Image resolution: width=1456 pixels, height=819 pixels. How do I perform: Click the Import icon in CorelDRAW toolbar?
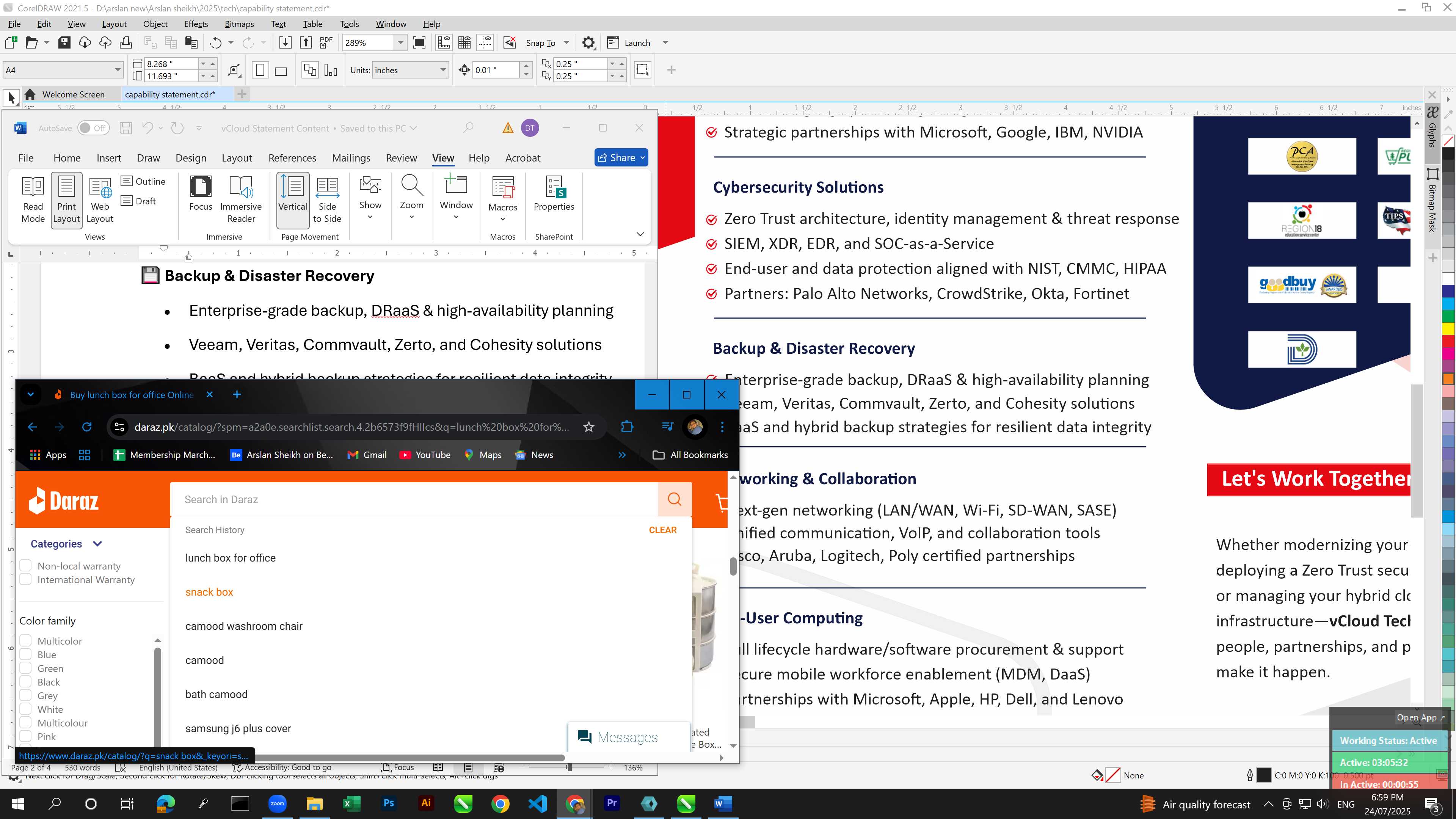(286, 42)
